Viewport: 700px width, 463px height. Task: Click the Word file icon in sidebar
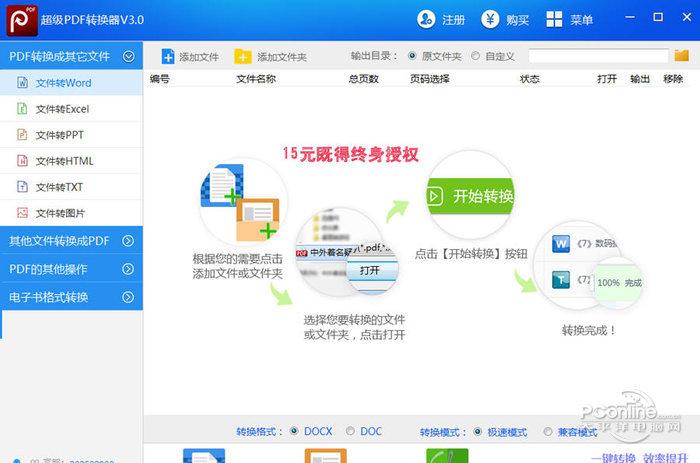(22, 83)
